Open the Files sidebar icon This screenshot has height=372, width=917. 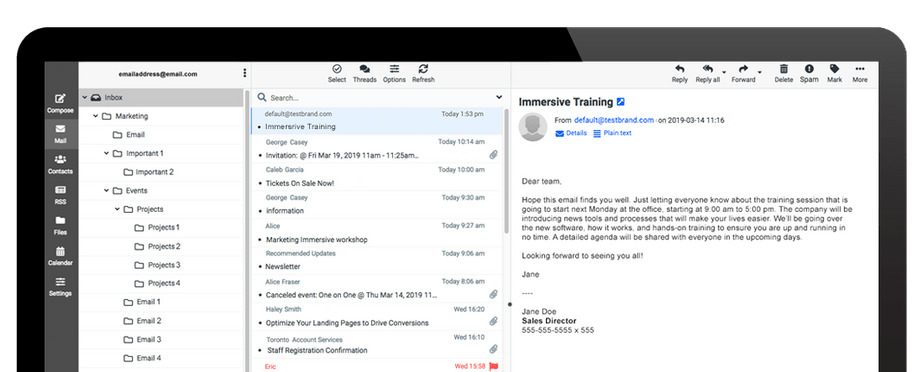point(60,221)
